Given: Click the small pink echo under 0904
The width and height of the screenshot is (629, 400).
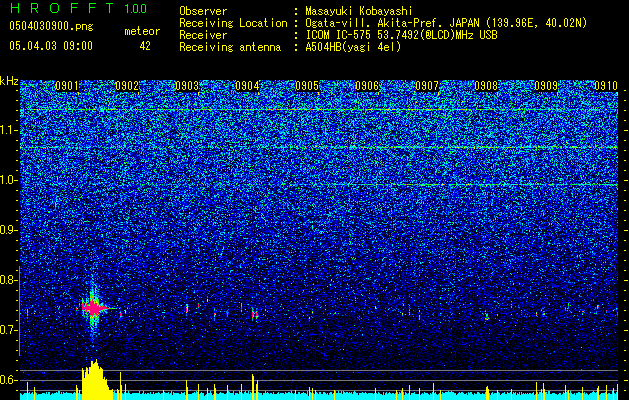Looking at the screenshot, I should point(254,315).
